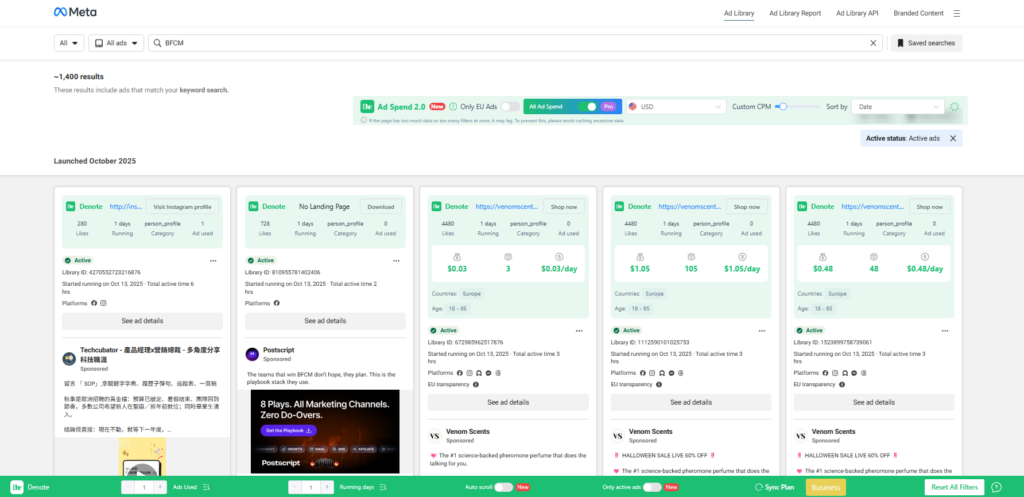
Task: Click the info icon next to Only EU Ads
Action: coord(451,106)
